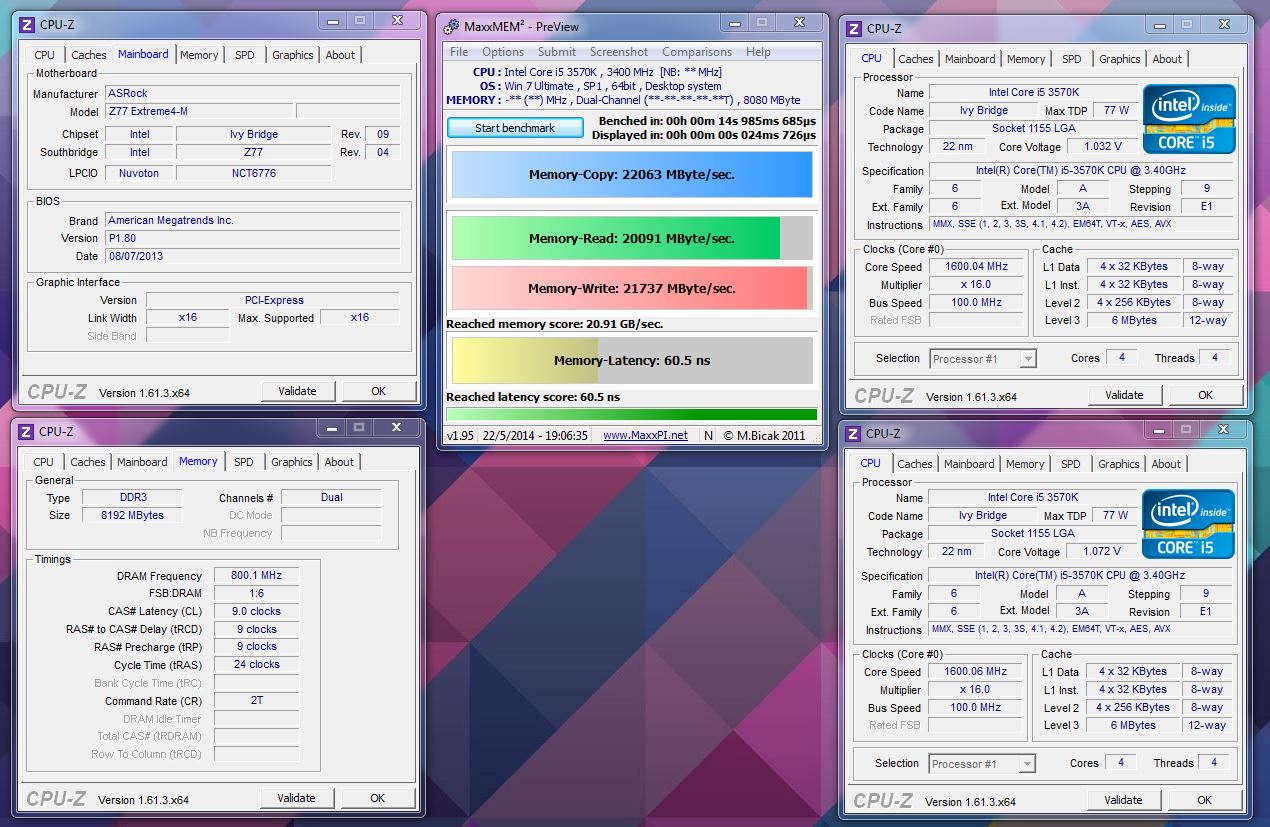Click the N status cell in MaxxMEM status bar

tap(708, 435)
